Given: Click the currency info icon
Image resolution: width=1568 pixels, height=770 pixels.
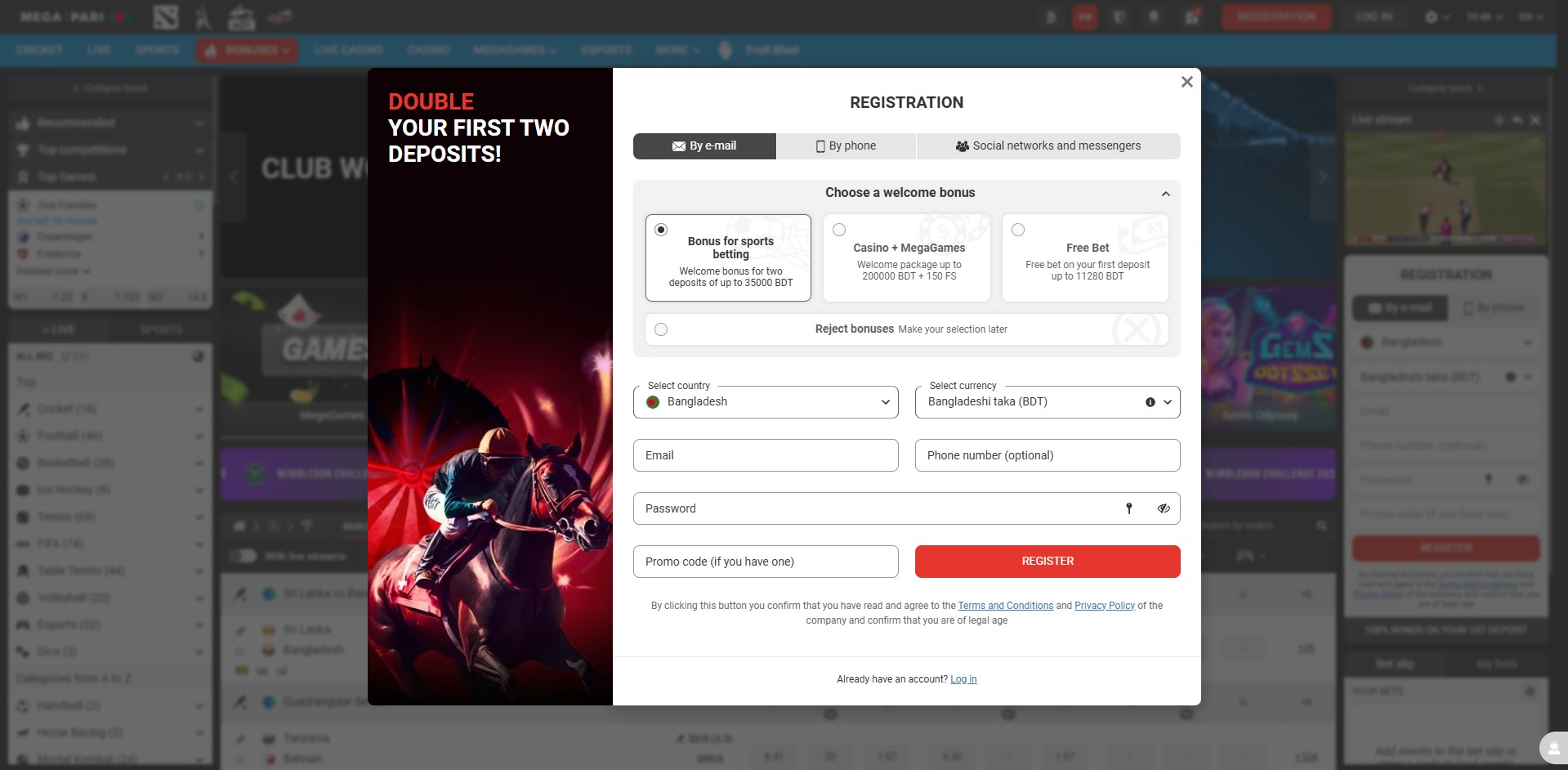Looking at the screenshot, I should [1150, 402].
